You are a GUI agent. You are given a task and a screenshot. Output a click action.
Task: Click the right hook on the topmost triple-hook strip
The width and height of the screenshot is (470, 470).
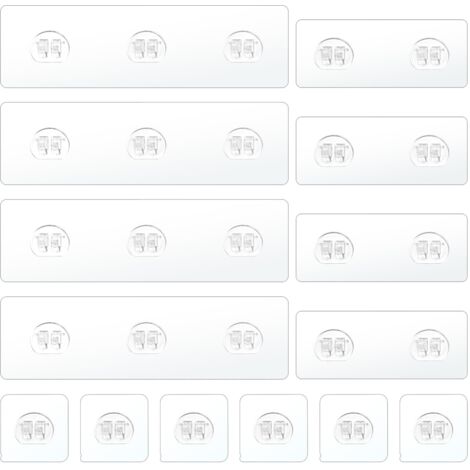pyautogui.click(x=243, y=47)
